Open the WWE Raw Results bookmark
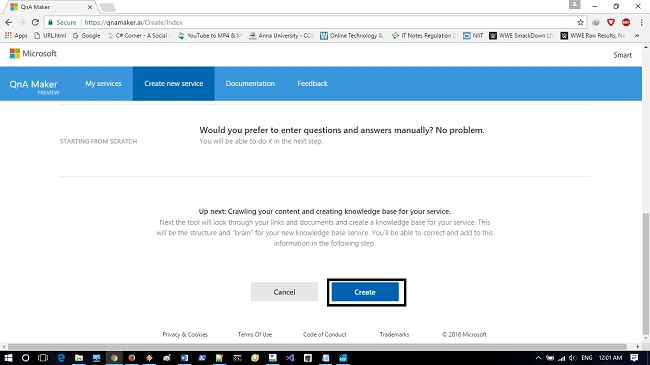Viewport: 650px width, 365px height. pos(593,36)
